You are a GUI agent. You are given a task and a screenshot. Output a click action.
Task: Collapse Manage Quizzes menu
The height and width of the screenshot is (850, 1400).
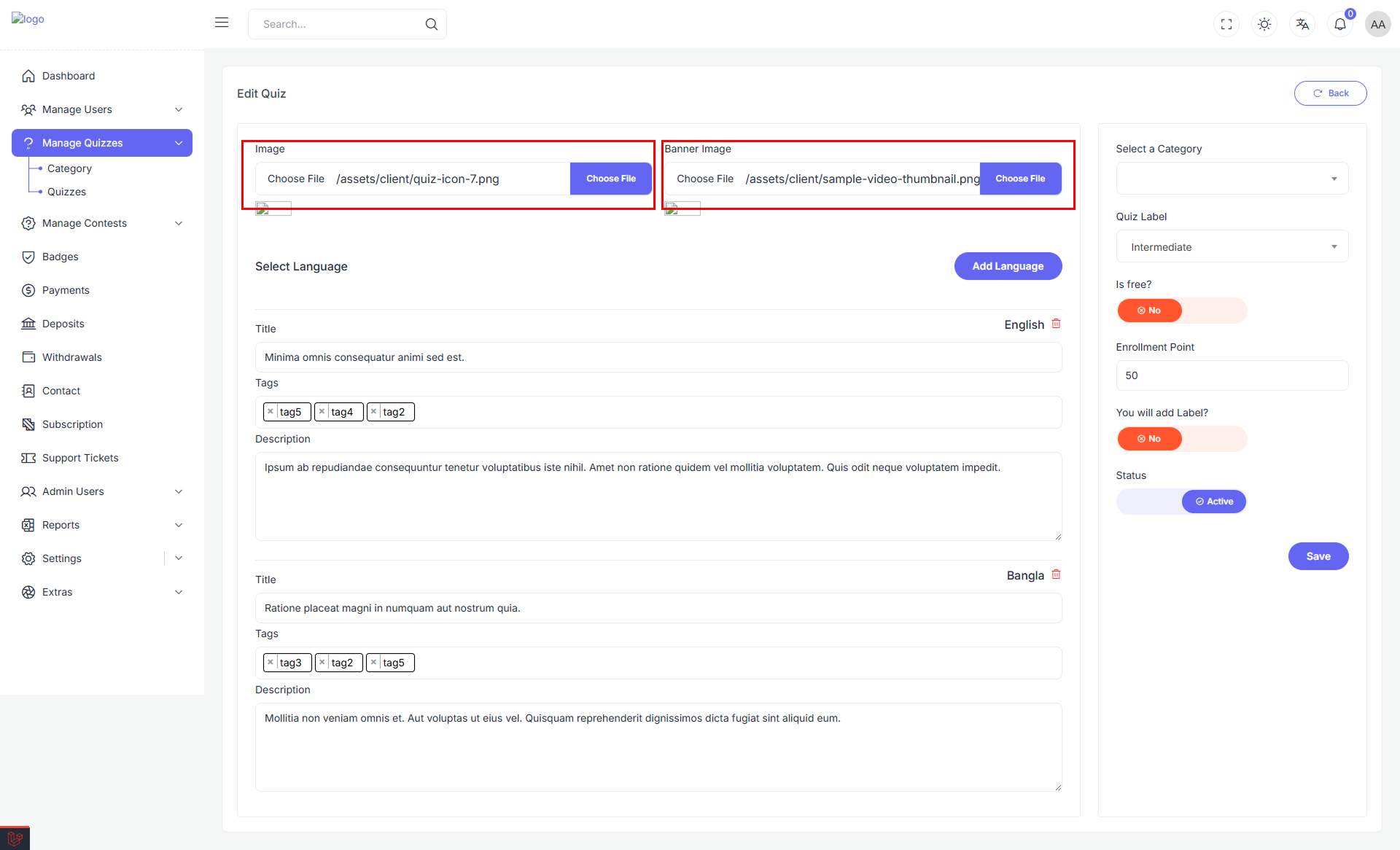coord(102,143)
